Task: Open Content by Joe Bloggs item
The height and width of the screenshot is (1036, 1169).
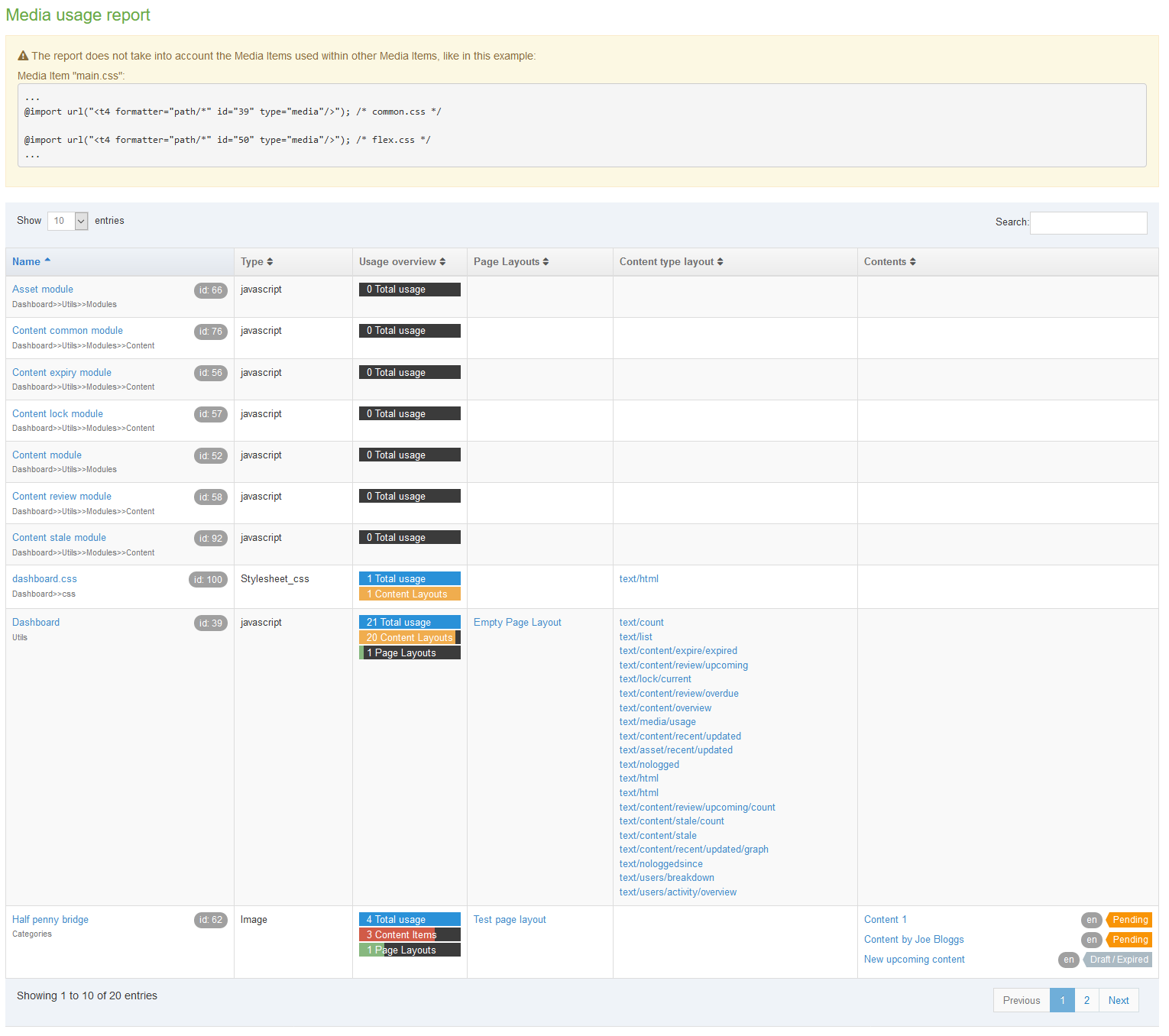Action: coord(914,940)
